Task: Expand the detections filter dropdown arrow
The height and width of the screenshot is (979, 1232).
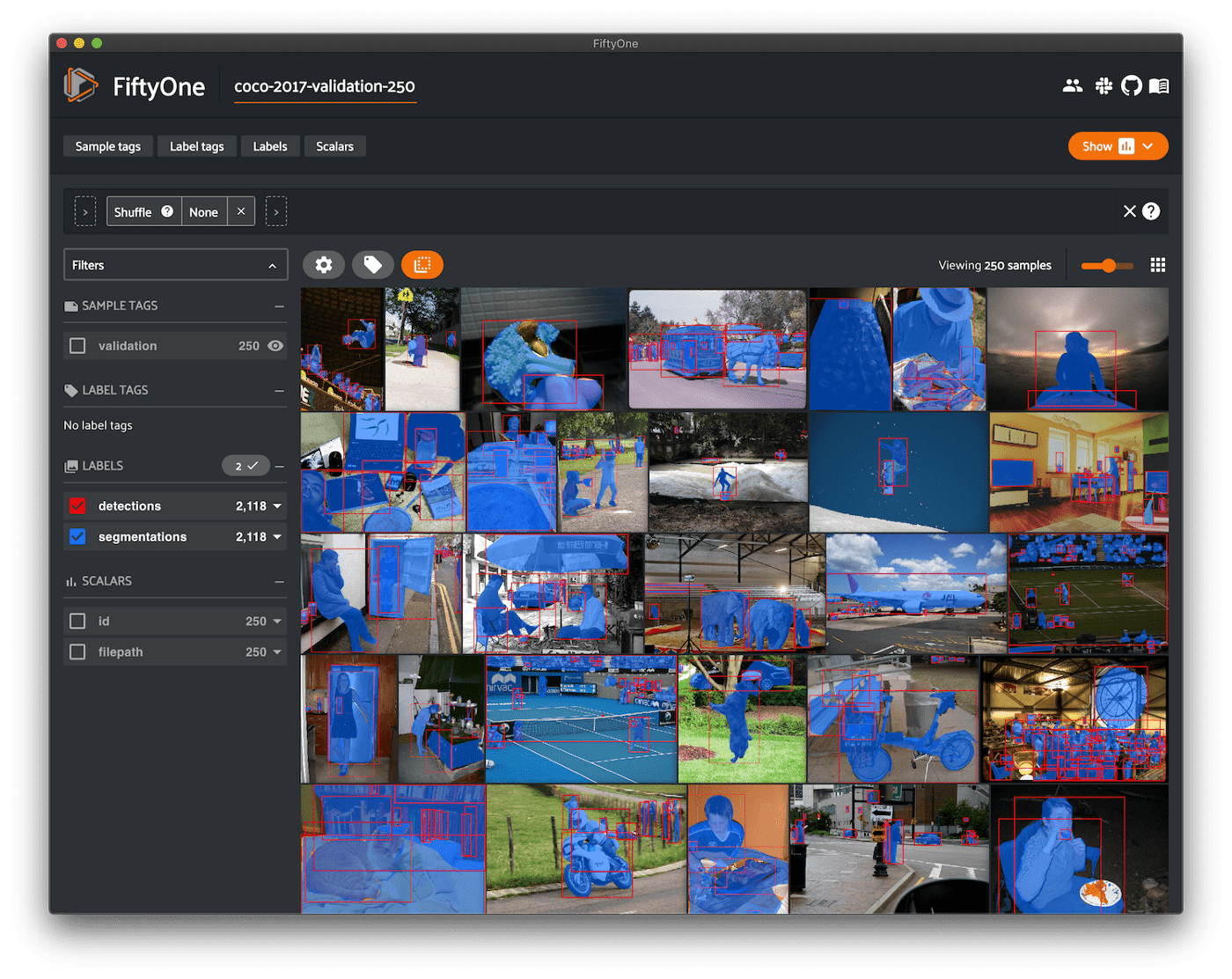Action: pos(277,506)
